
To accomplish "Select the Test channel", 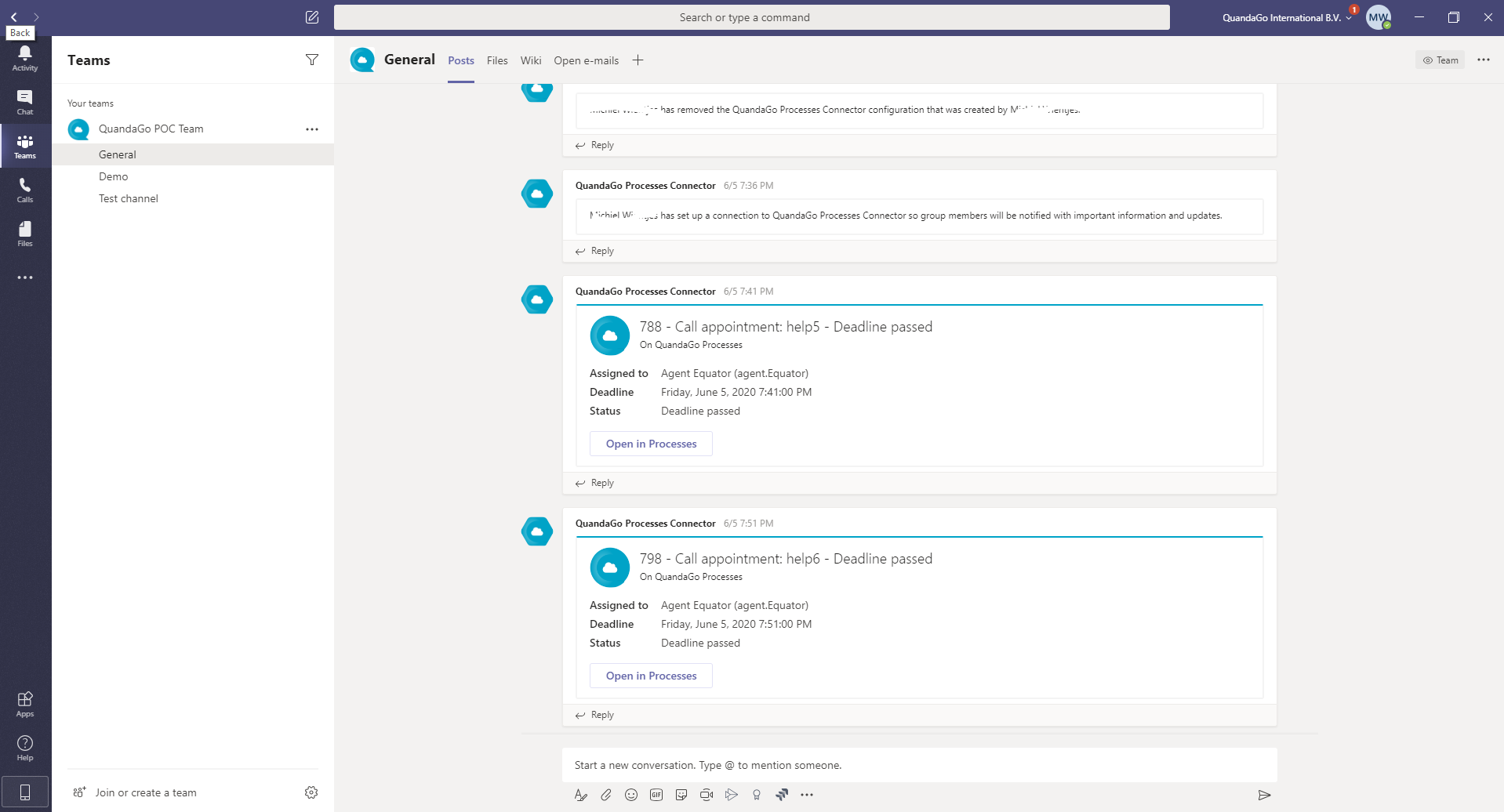I will click(193, 198).
